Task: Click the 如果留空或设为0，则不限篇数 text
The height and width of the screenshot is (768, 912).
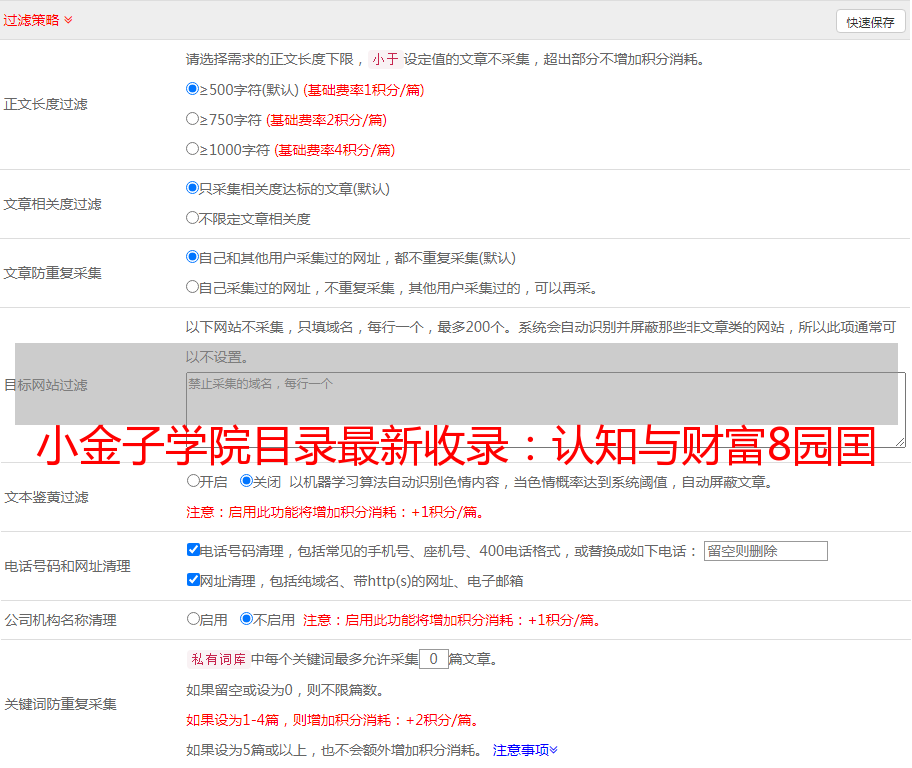Action: [x=286, y=690]
